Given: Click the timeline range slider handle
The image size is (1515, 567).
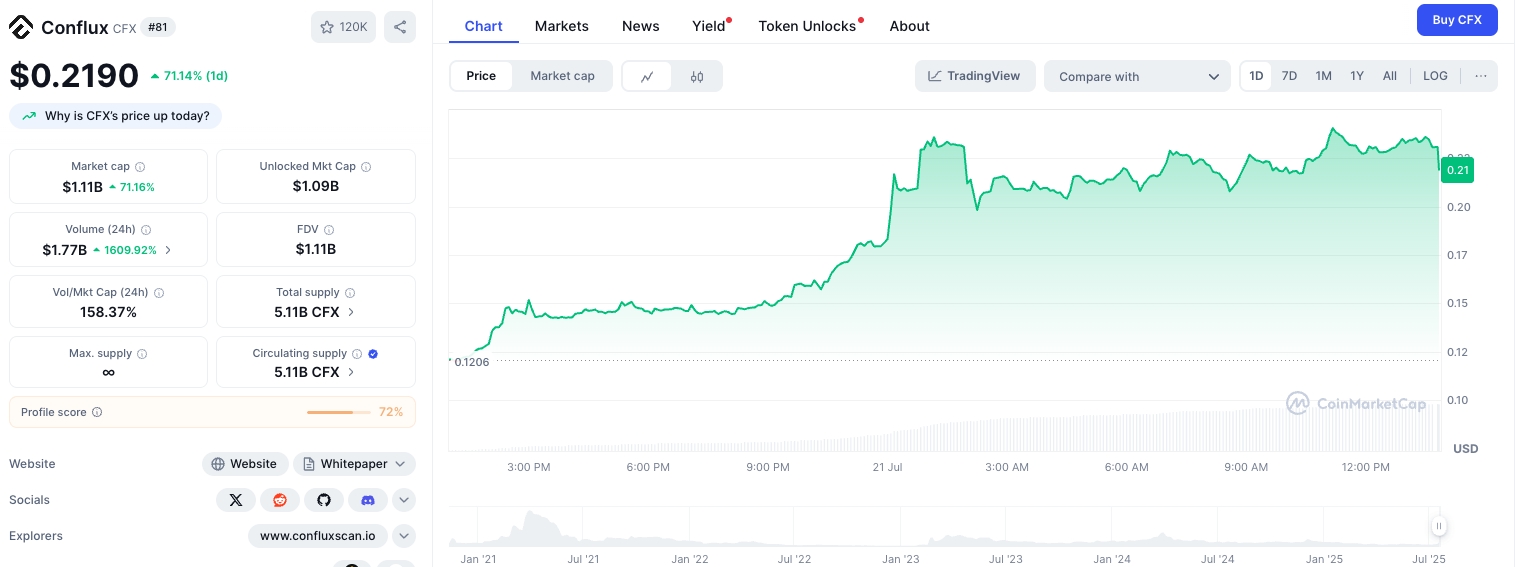Looking at the screenshot, I should [1438, 526].
